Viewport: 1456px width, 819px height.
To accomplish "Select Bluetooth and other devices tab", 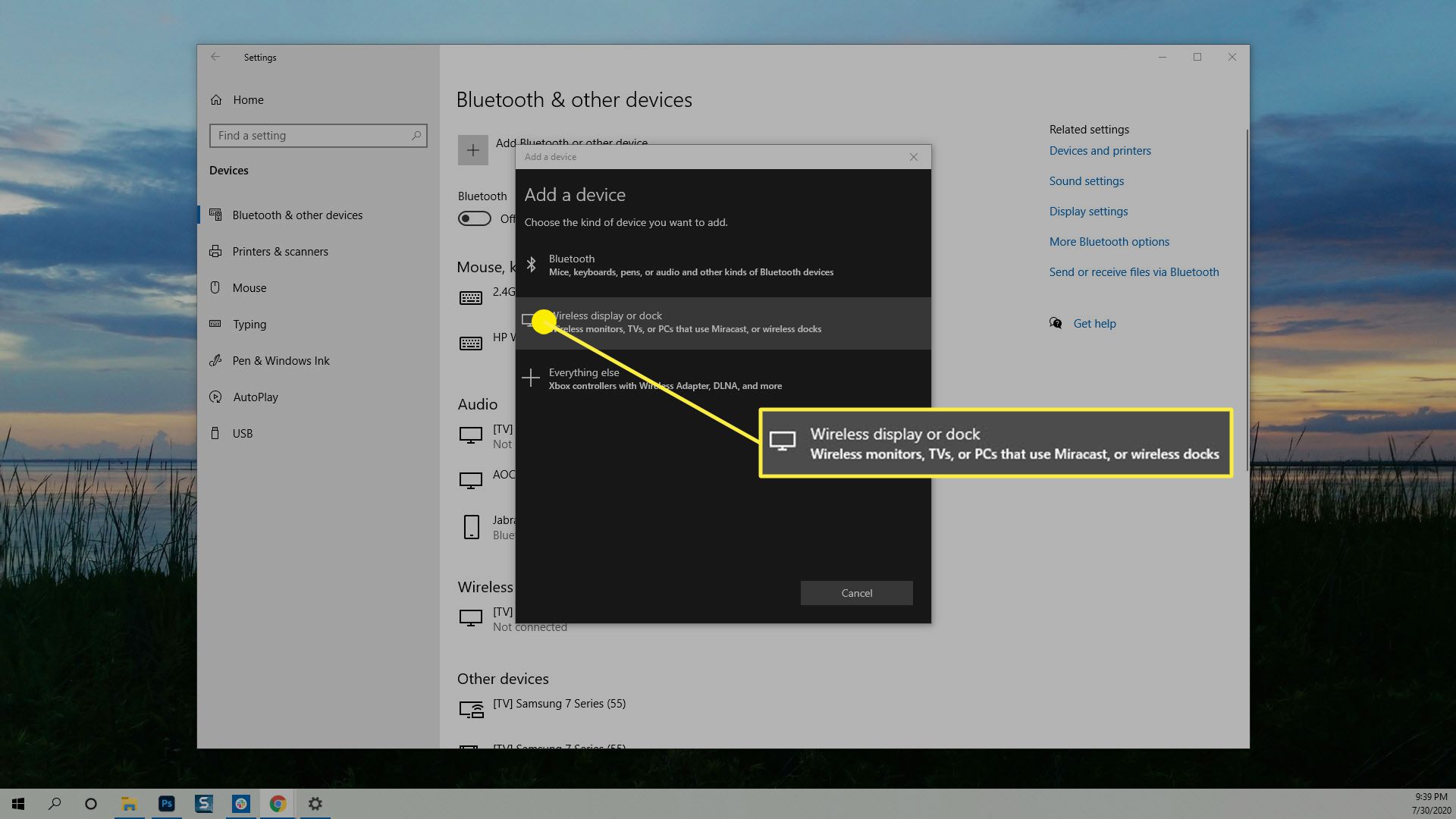I will pyautogui.click(x=297, y=214).
